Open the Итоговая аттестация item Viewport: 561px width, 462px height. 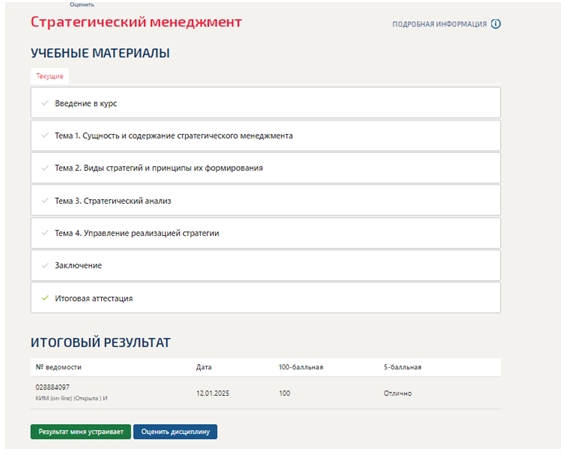click(x=265, y=298)
